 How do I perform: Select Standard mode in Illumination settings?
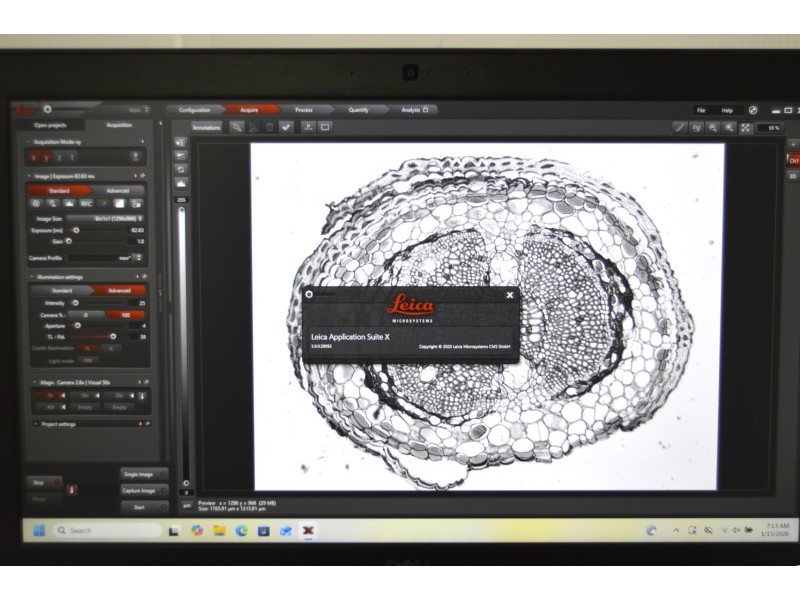[x=62, y=290]
